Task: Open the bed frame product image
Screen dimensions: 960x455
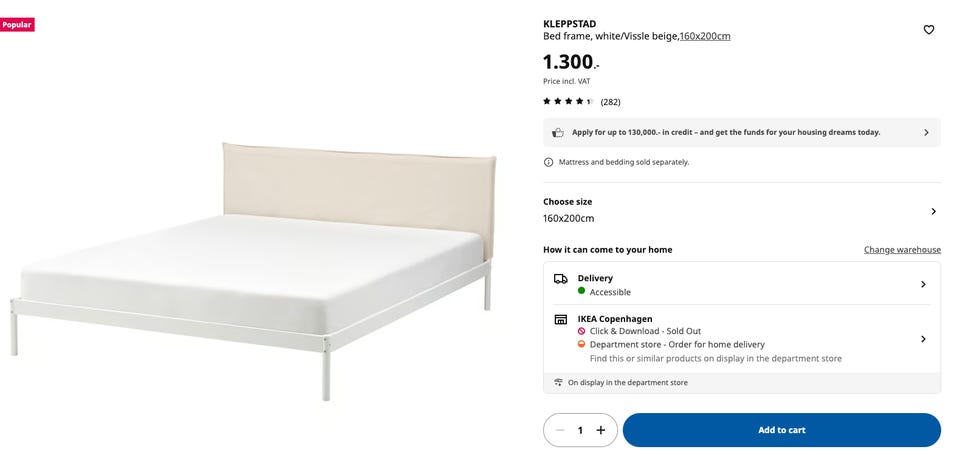Action: coord(251,269)
